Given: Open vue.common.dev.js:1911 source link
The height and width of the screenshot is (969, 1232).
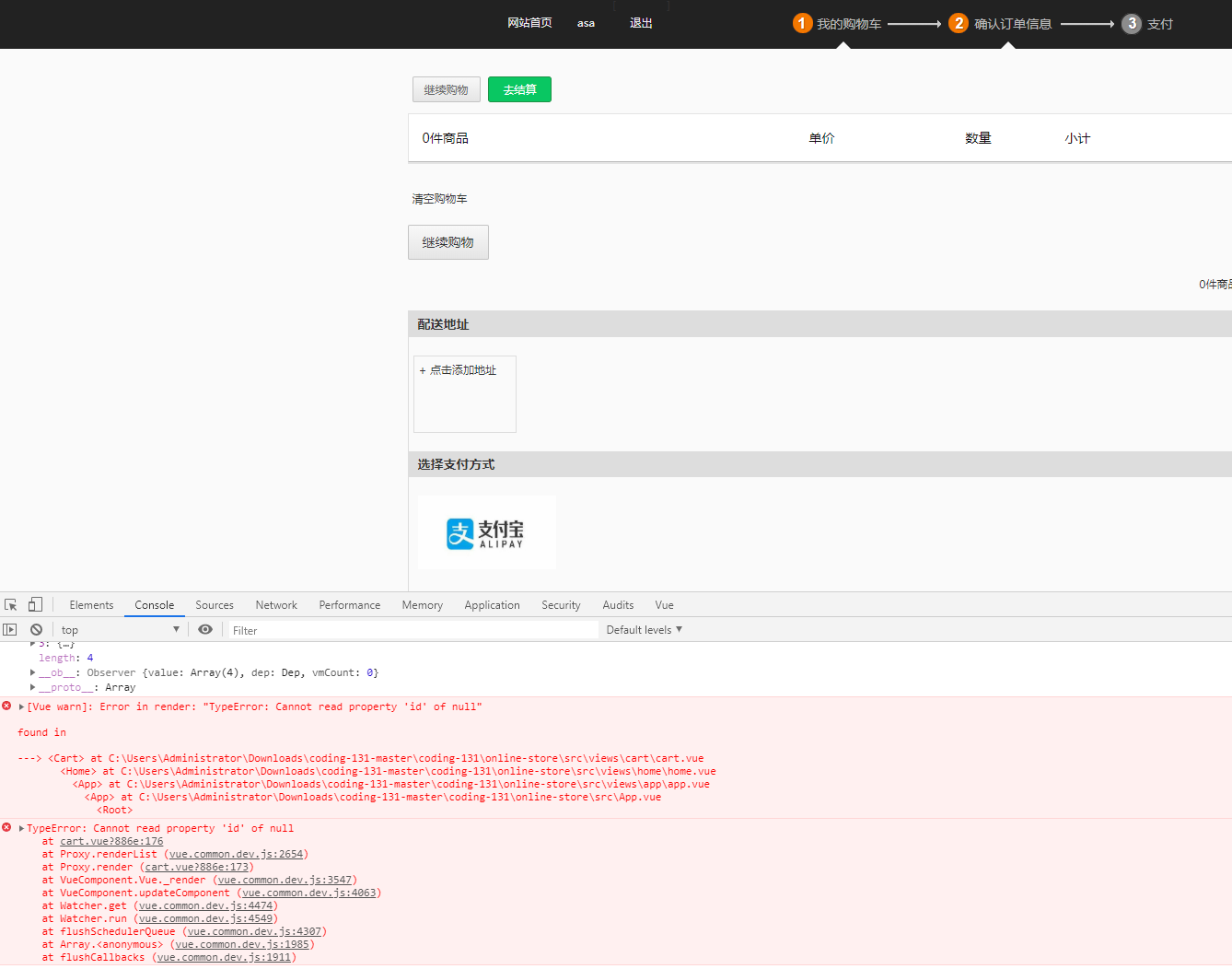Looking at the screenshot, I should 224,958.
